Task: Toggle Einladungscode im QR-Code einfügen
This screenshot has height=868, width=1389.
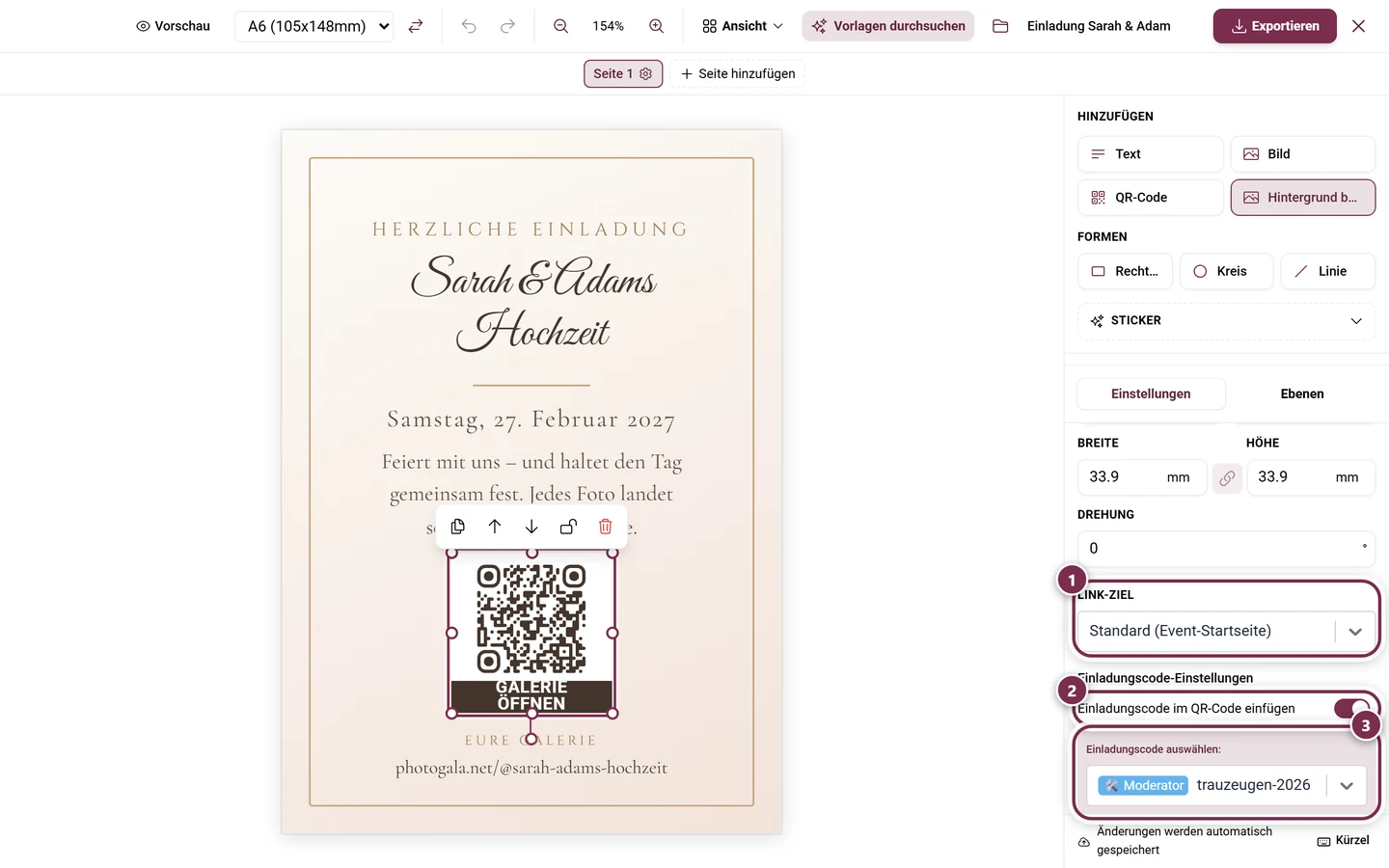Action: click(x=1351, y=709)
